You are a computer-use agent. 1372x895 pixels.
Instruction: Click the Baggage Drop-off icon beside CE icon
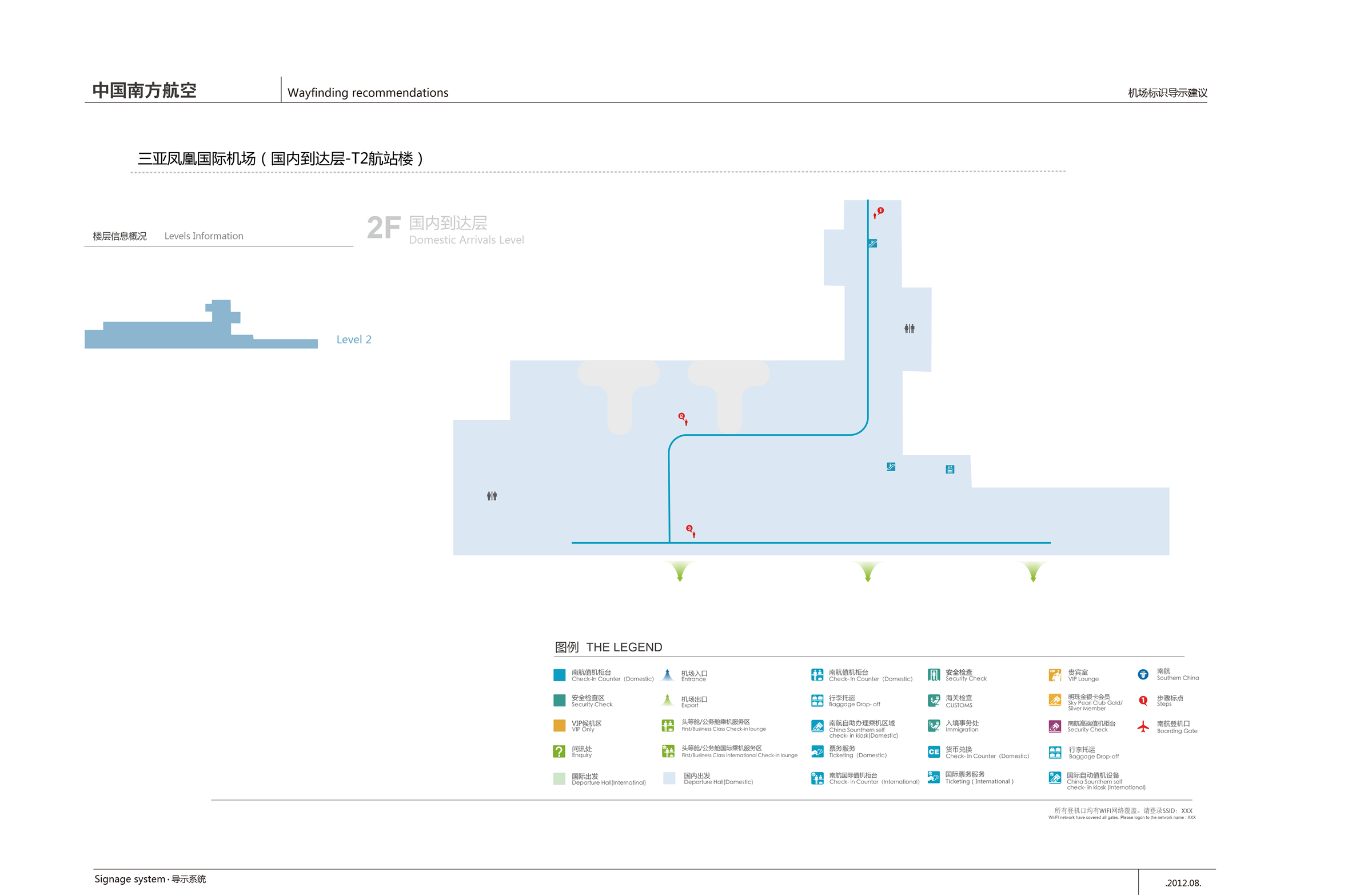[1055, 753]
